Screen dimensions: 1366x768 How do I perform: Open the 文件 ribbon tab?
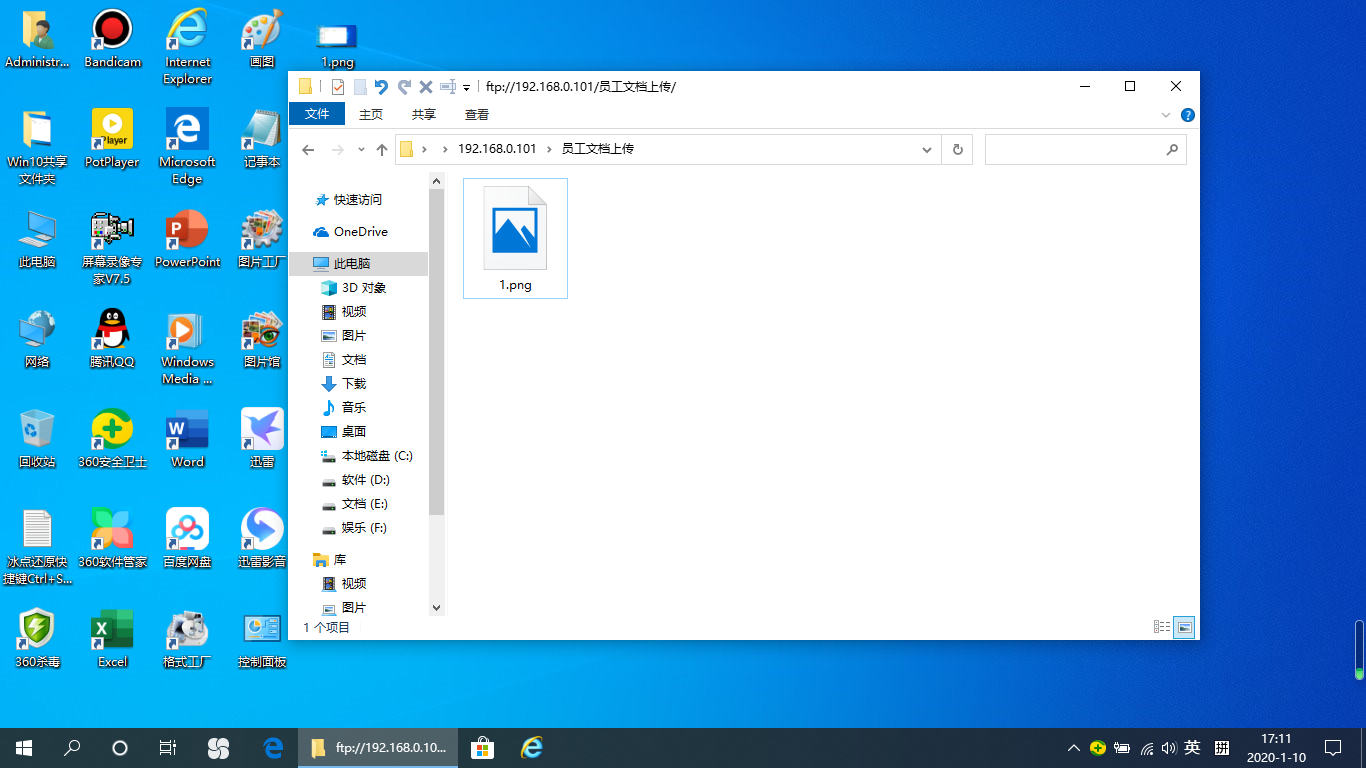[x=317, y=114]
